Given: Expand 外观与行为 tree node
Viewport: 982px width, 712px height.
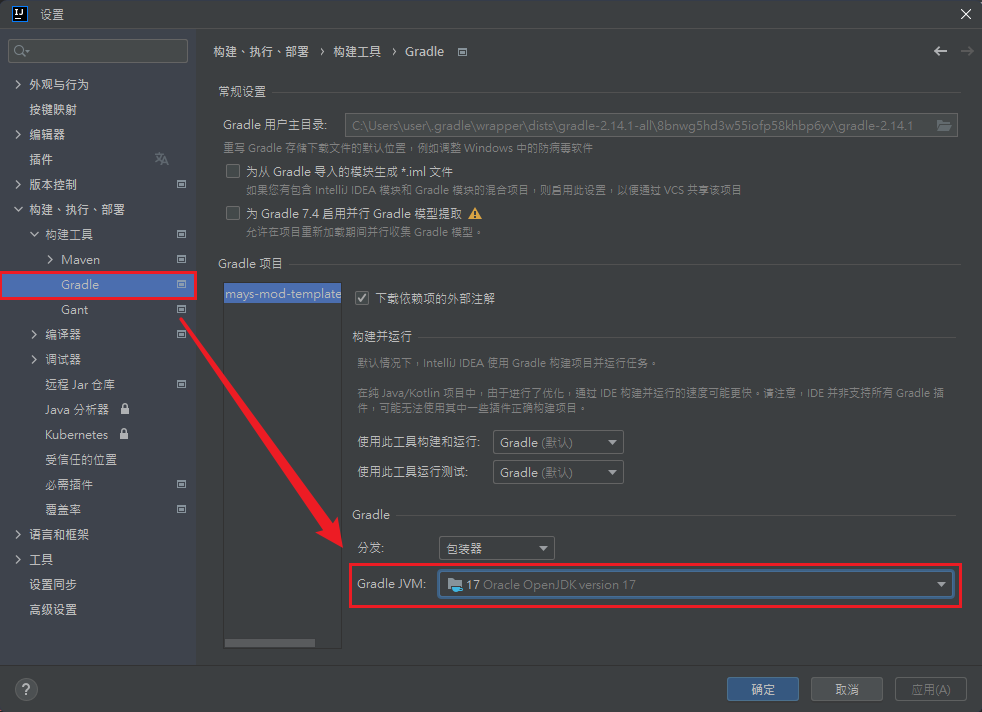Looking at the screenshot, I should tap(18, 84).
